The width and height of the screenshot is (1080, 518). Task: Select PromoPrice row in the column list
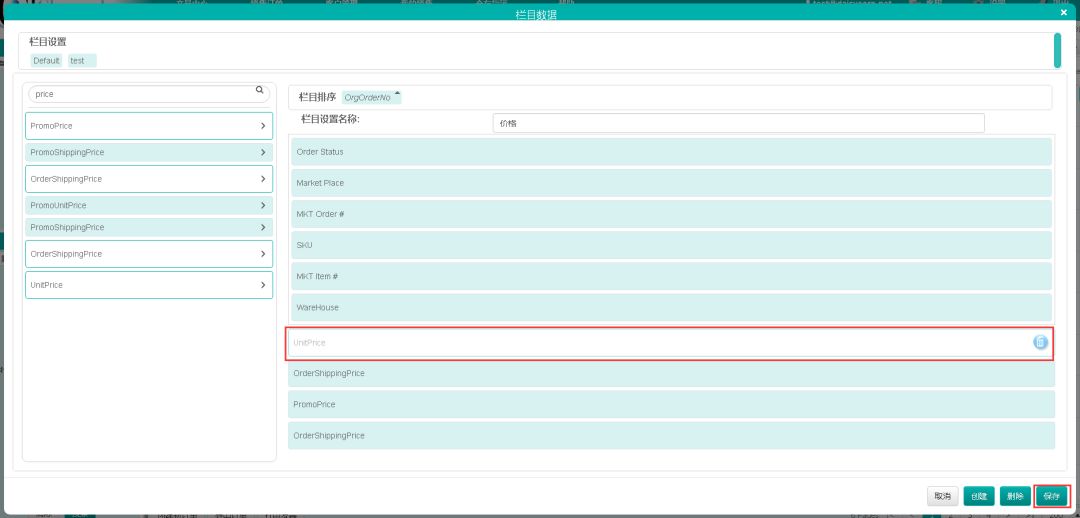tap(671, 404)
